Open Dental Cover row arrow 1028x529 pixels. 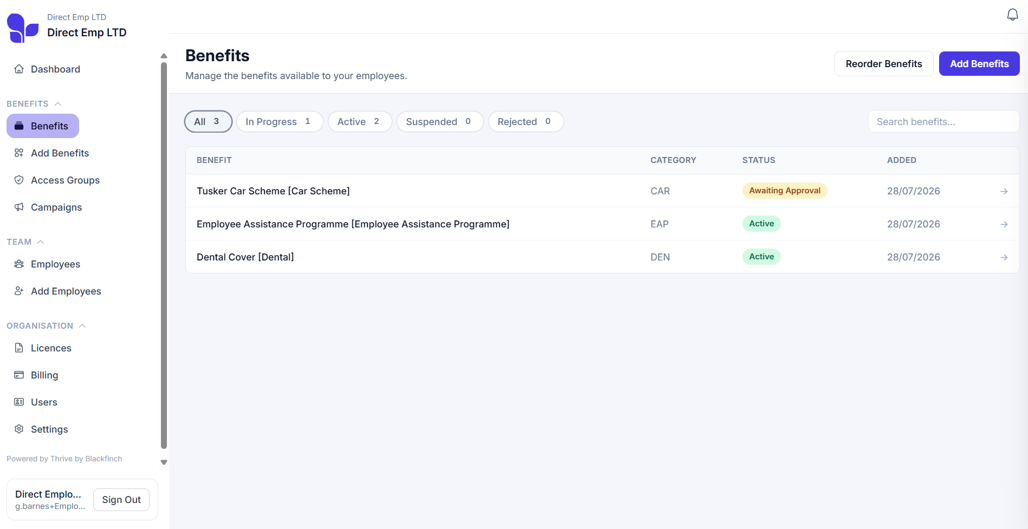coord(1004,257)
